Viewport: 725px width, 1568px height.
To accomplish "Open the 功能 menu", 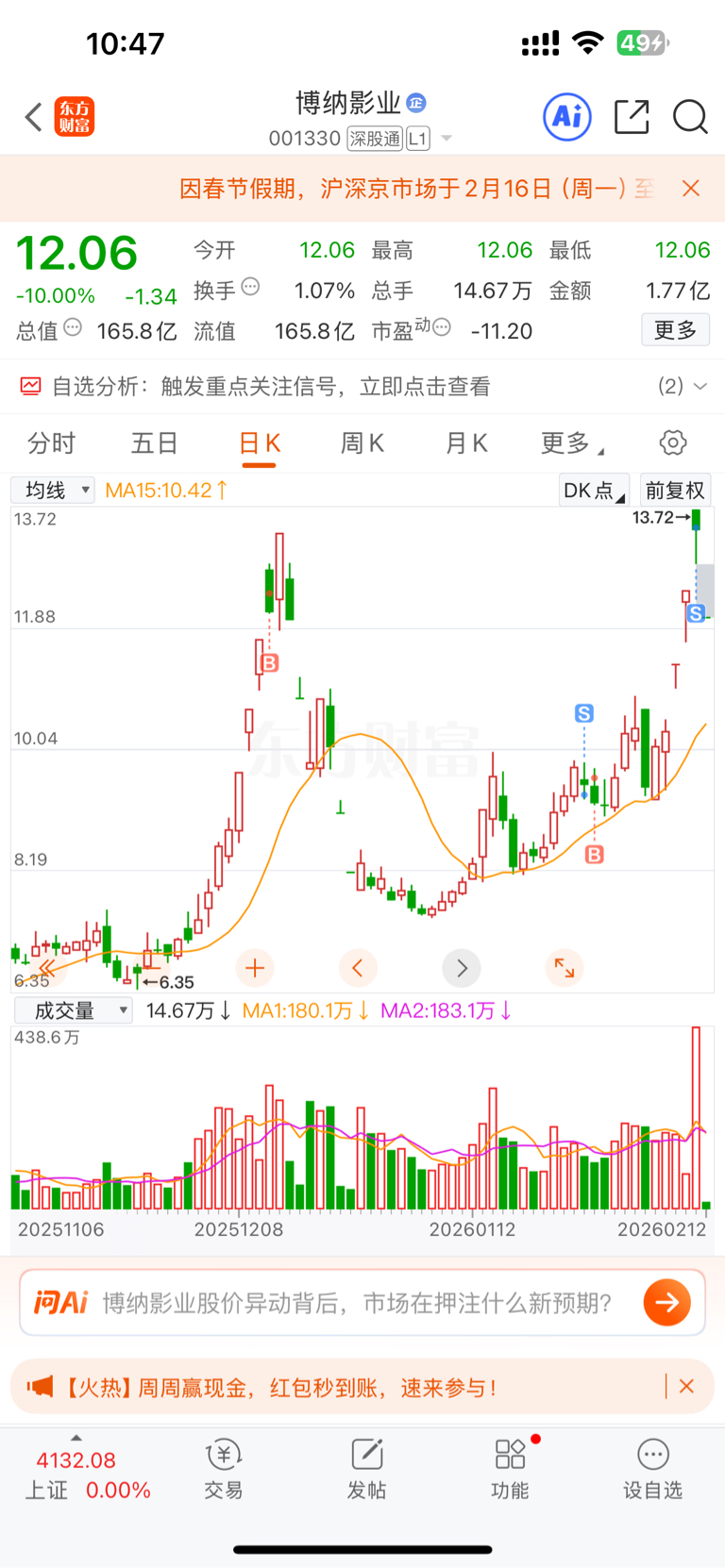I will [x=511, y=1470].
